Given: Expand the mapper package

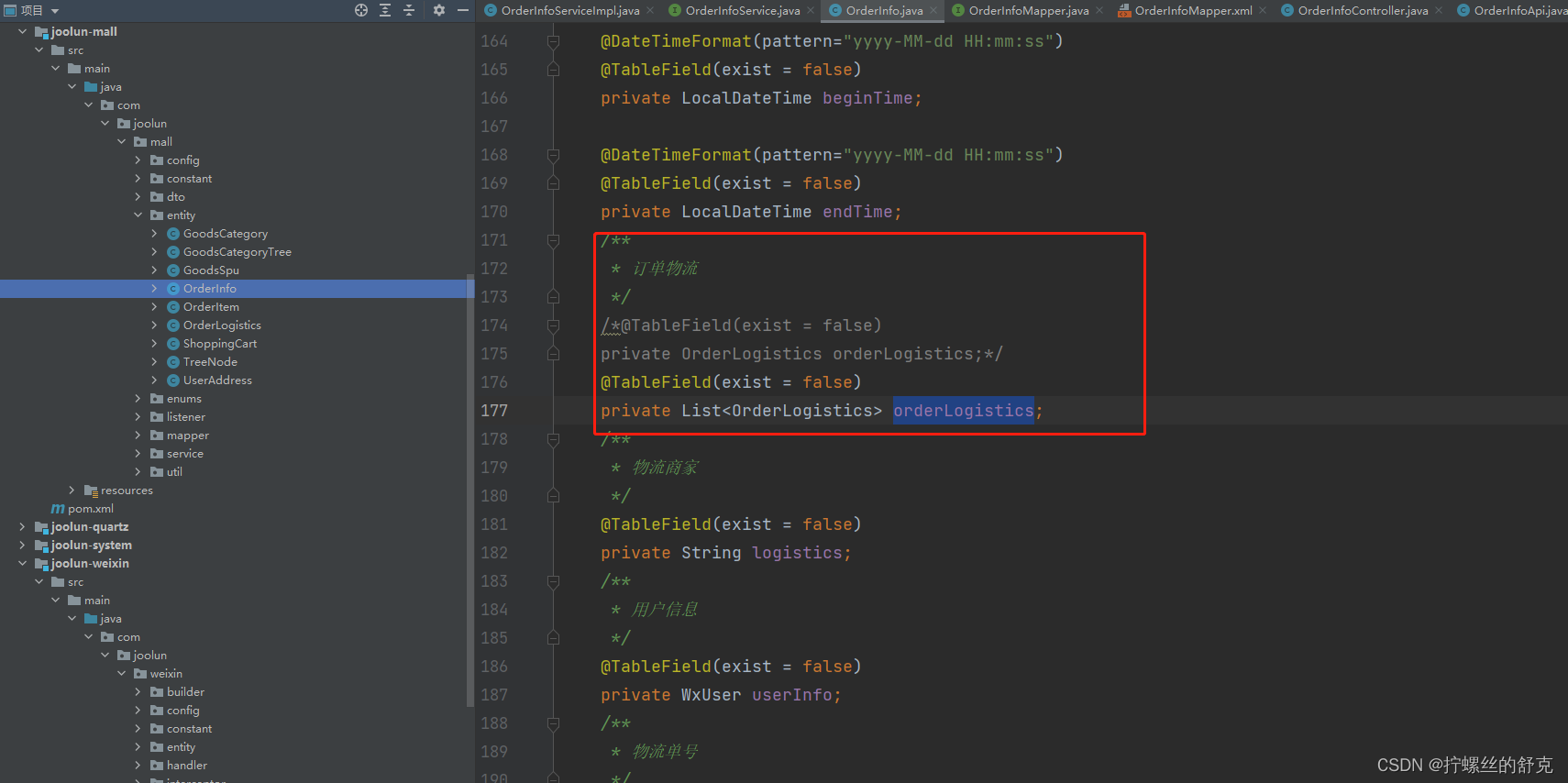Looking at the screenshot, I should pyautogui.click(x=138, y=436).
